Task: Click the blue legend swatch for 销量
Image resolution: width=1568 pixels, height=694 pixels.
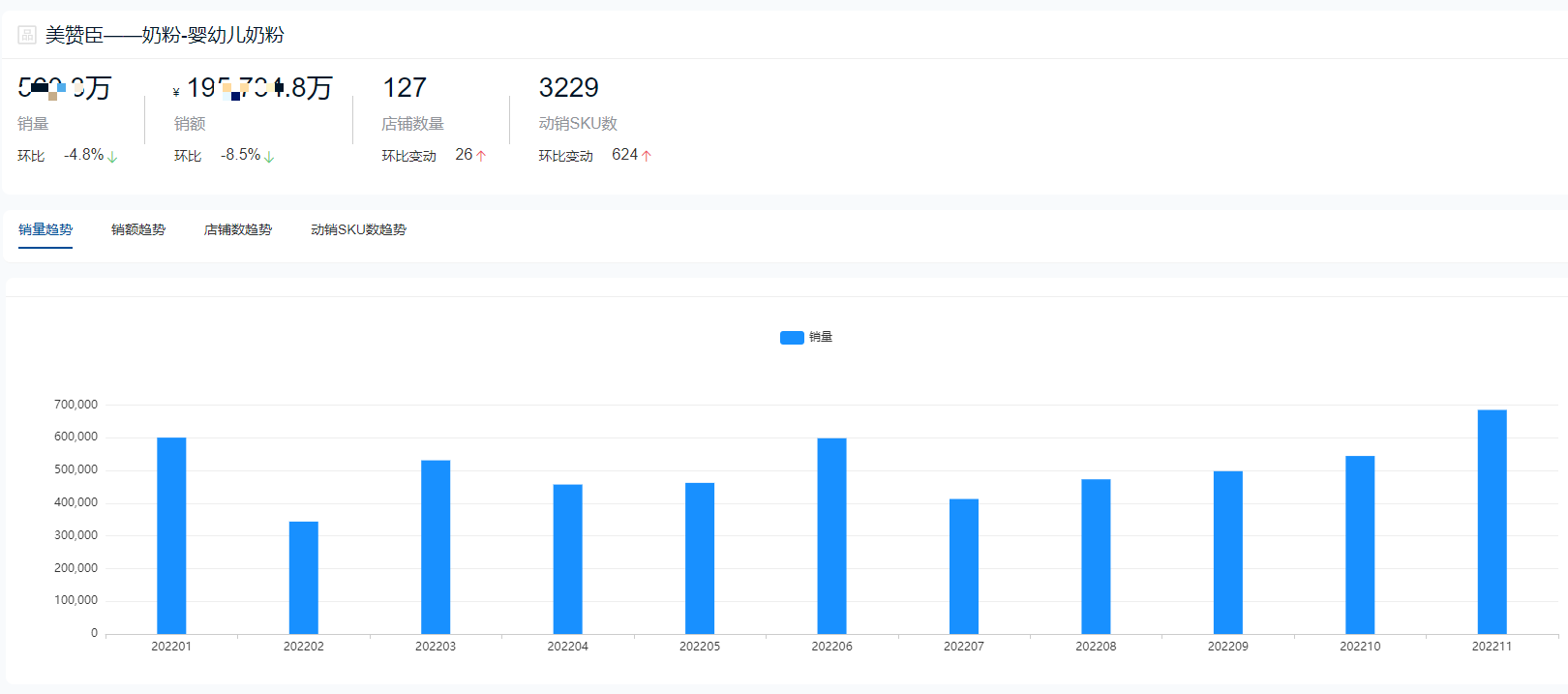Action: click(792, 337)
